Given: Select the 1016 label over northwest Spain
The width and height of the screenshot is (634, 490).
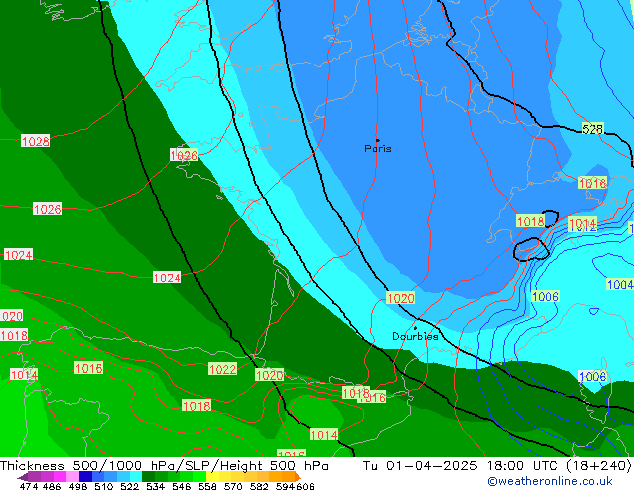Looking at the screenshot, I should (x=89, y=368).
